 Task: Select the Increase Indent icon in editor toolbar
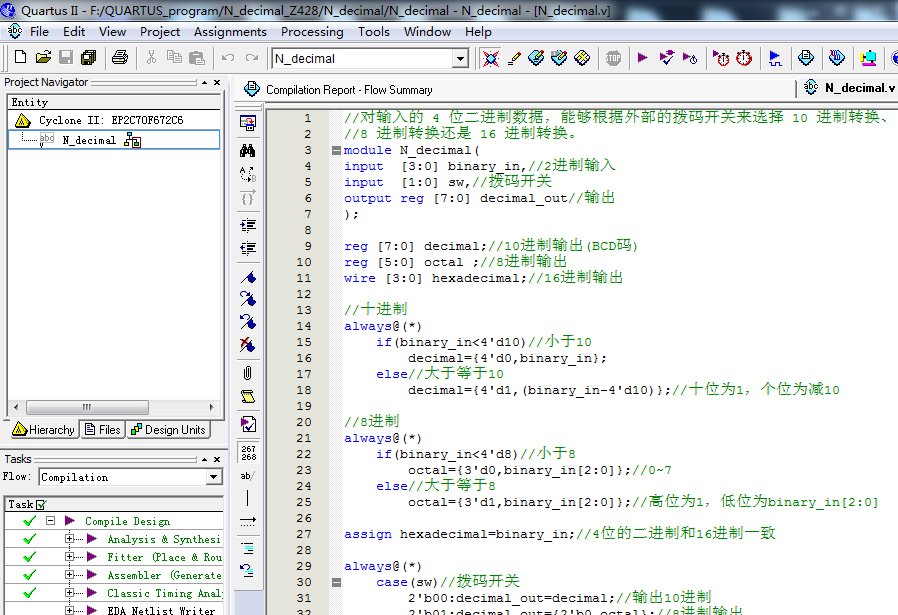coord(246,224)
